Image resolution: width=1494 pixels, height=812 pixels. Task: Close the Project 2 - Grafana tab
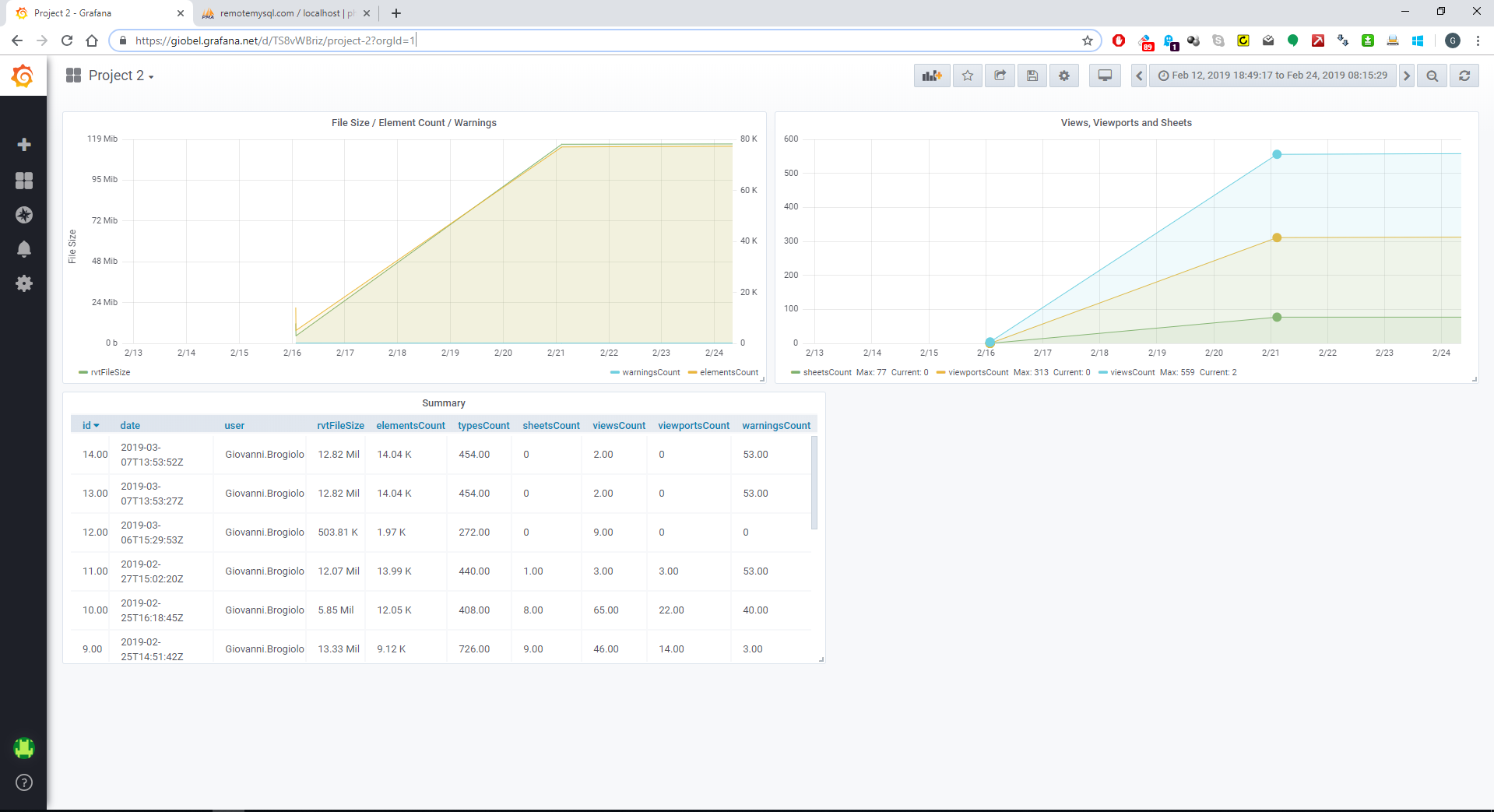(x=180, y=13)
